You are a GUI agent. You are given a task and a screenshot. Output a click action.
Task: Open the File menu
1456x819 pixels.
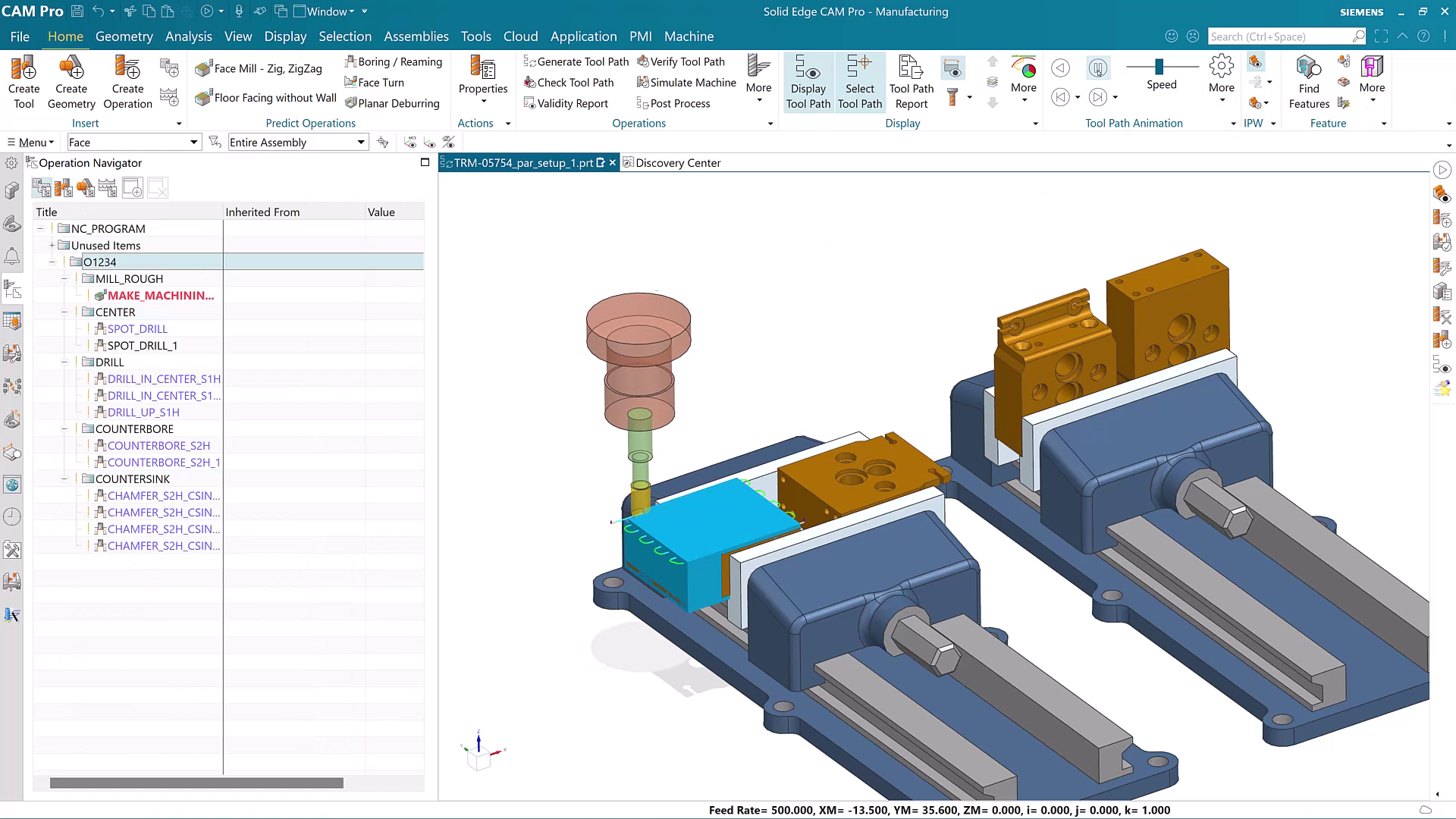20,36
